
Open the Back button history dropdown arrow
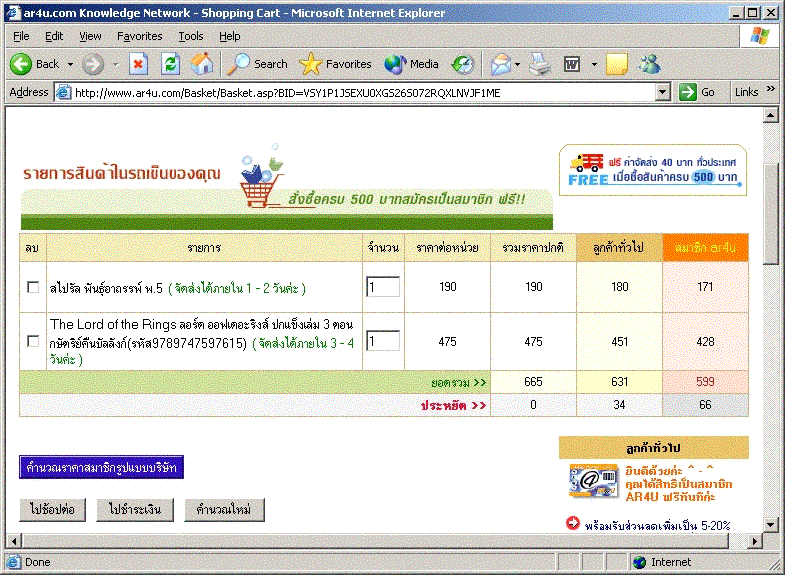[70, 64]
